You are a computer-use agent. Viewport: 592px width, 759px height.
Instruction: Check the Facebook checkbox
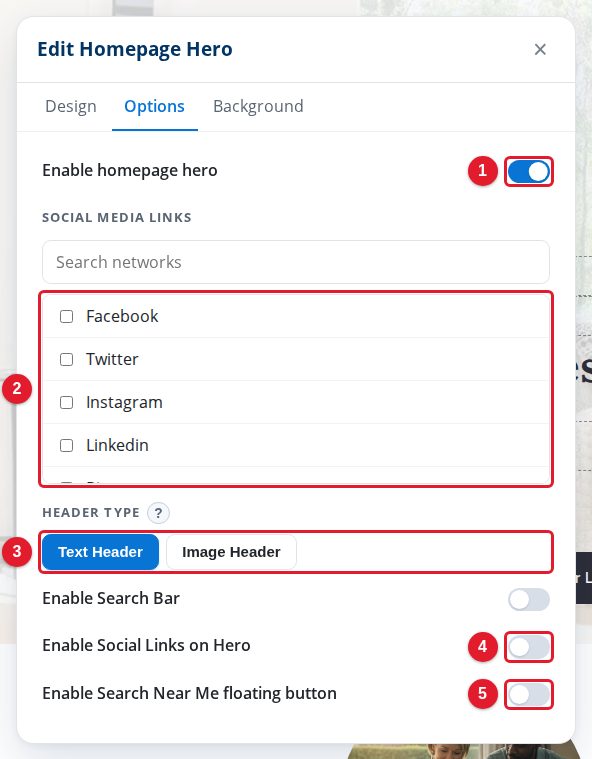pos(66,317)
